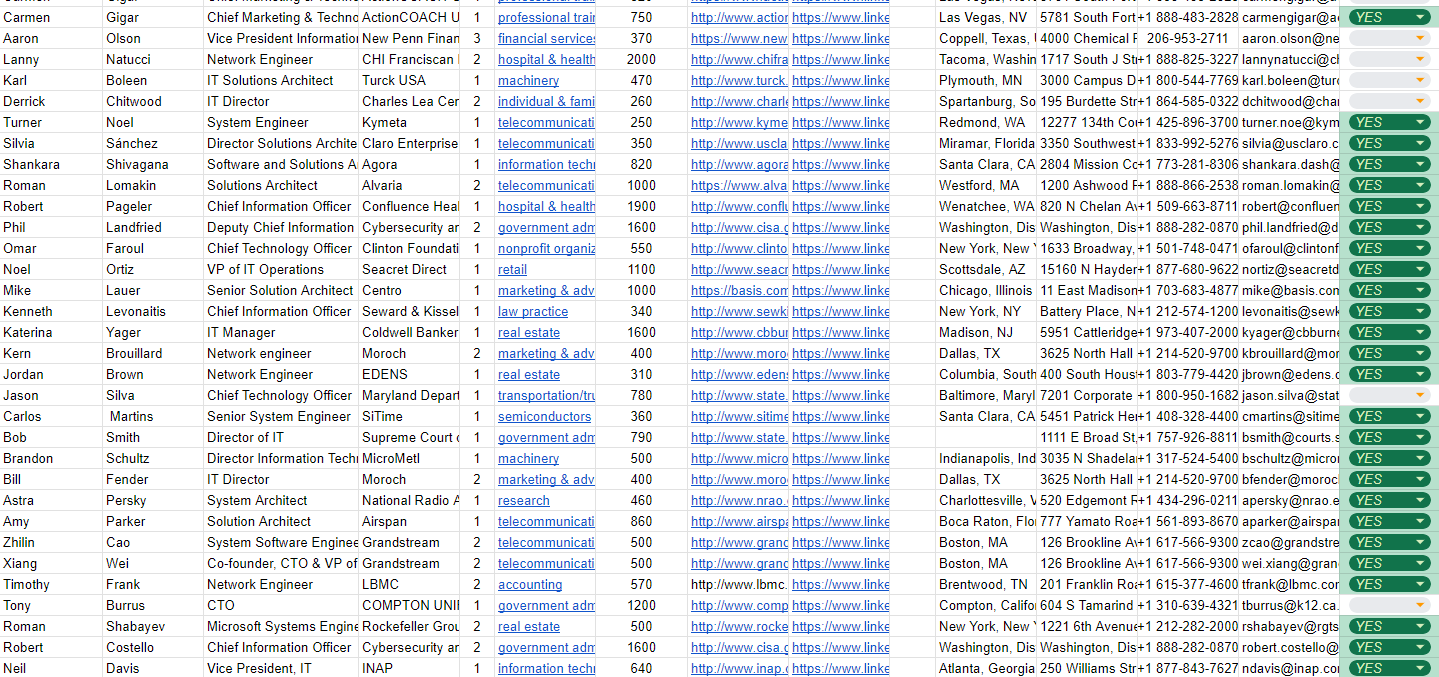Viewport: 1439px width, 677px height.
Task: Select the last name cell 'Chitwood'
Action: pos(153,101)
